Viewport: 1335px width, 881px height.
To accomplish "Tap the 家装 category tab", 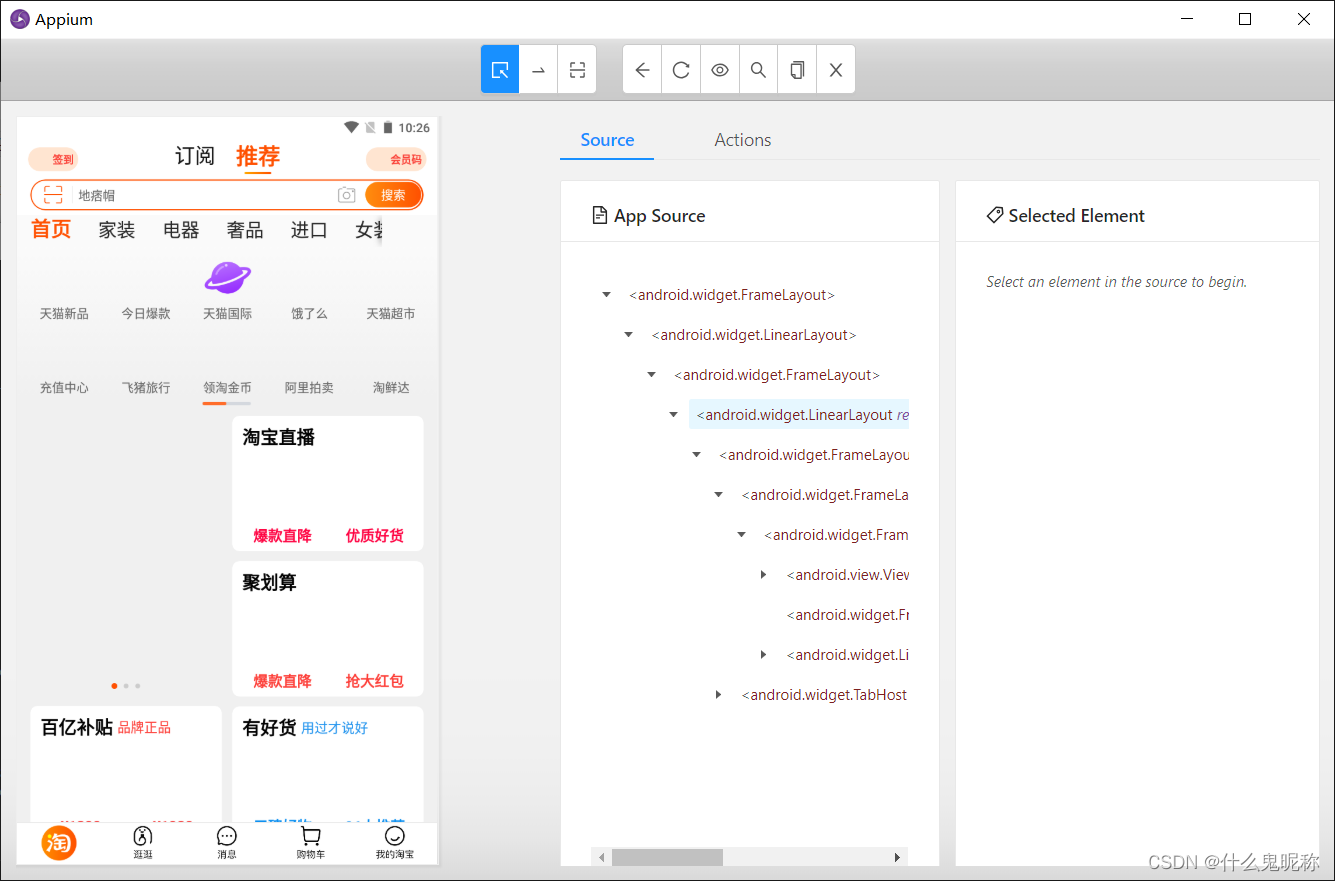I will tap(117, 230).
